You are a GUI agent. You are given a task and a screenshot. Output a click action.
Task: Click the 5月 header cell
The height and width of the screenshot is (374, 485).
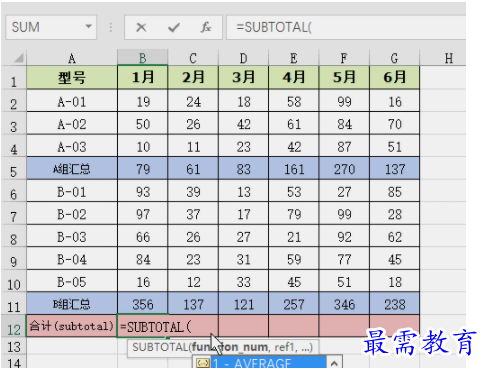(x=344, y=78)
